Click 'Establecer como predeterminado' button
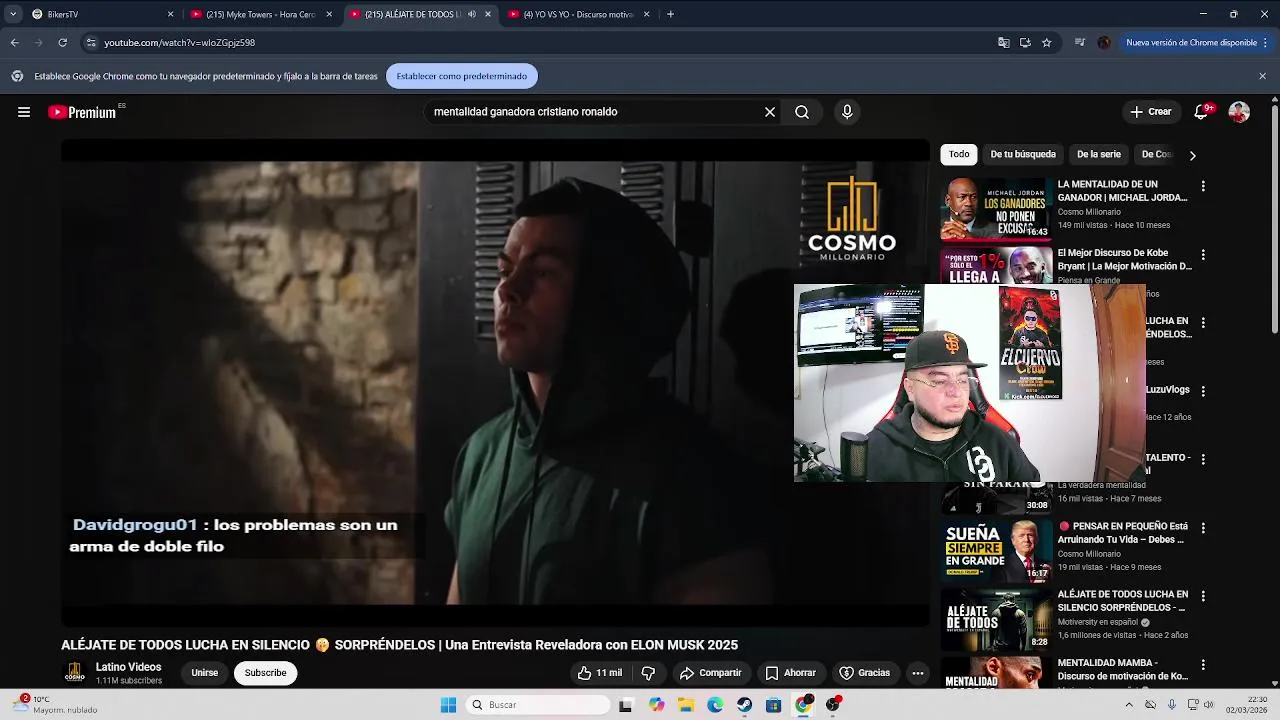The width and height of the screenshot is (1280, 720). tap(462, 76)
